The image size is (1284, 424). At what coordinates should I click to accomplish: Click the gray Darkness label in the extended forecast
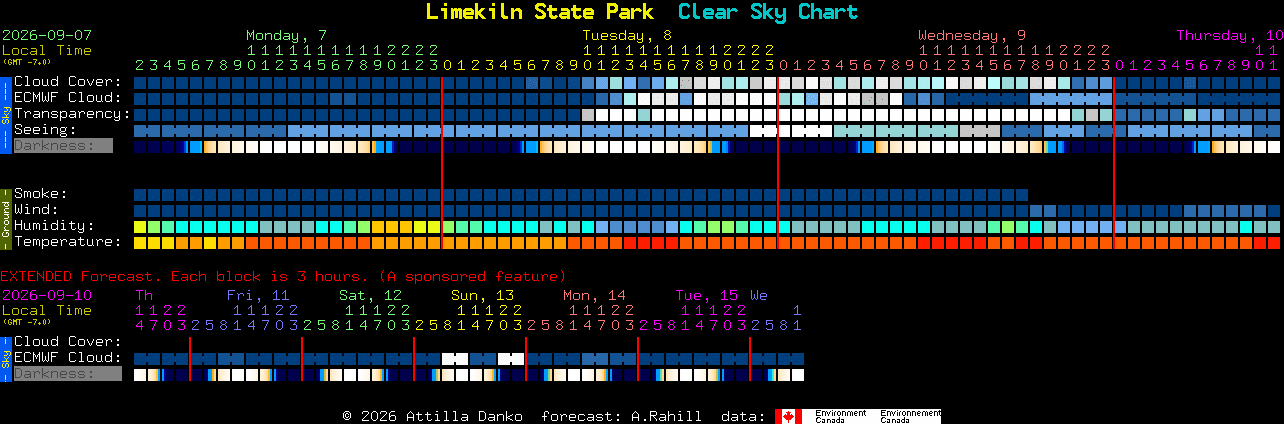click(67, 374)
